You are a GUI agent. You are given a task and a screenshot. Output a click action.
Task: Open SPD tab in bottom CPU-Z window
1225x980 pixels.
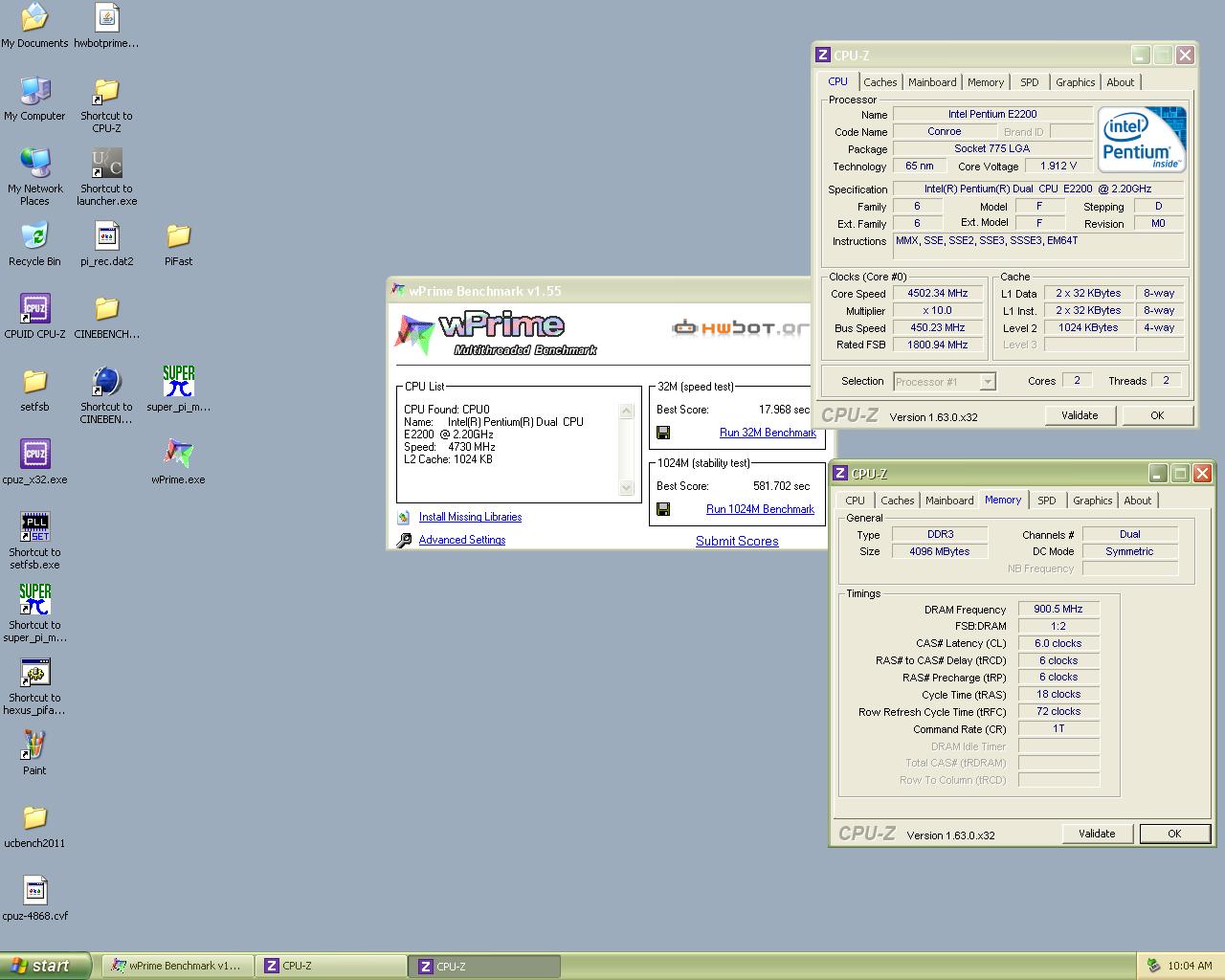(1047, 501)
